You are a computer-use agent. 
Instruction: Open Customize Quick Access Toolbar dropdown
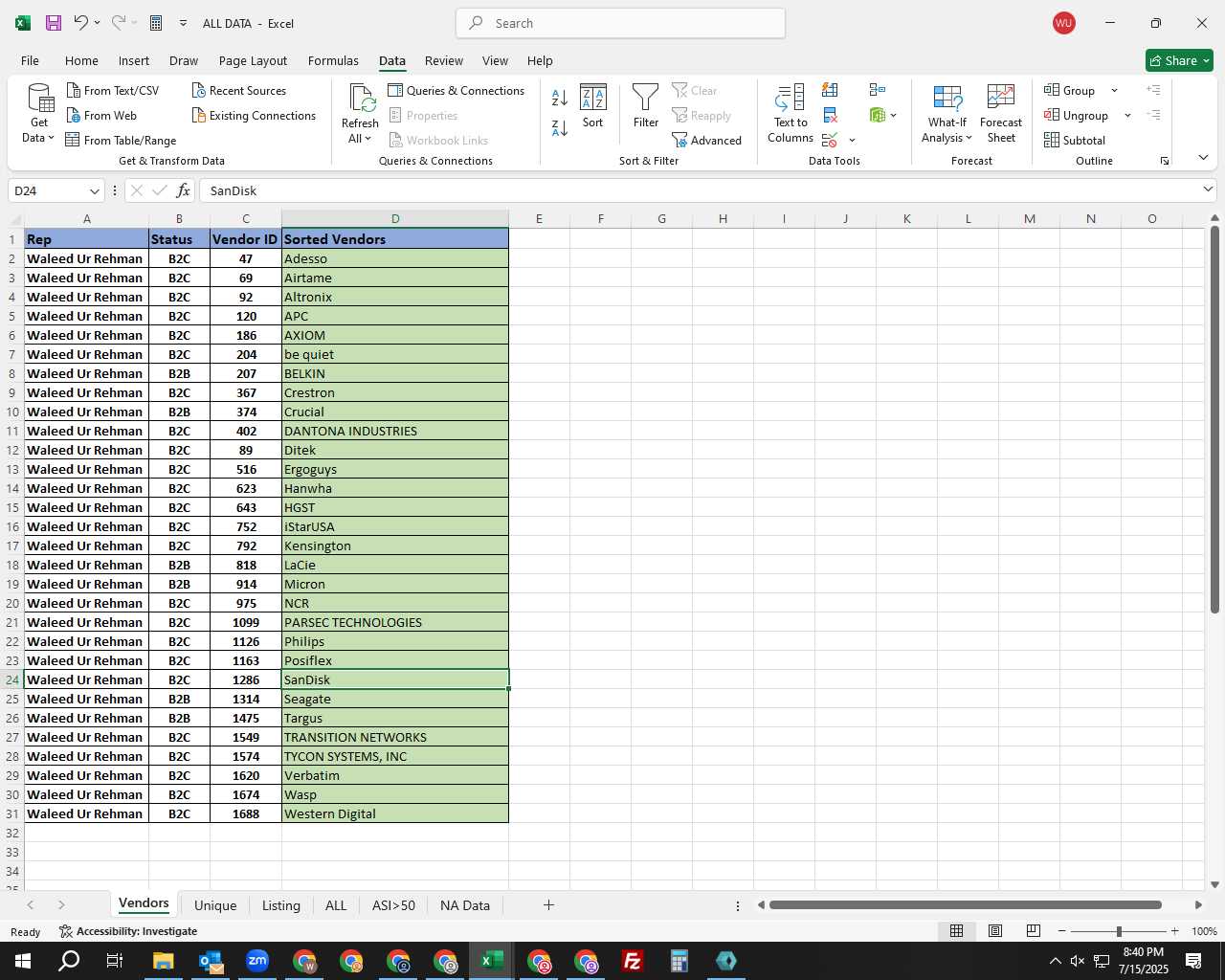[x=183, y=23]
